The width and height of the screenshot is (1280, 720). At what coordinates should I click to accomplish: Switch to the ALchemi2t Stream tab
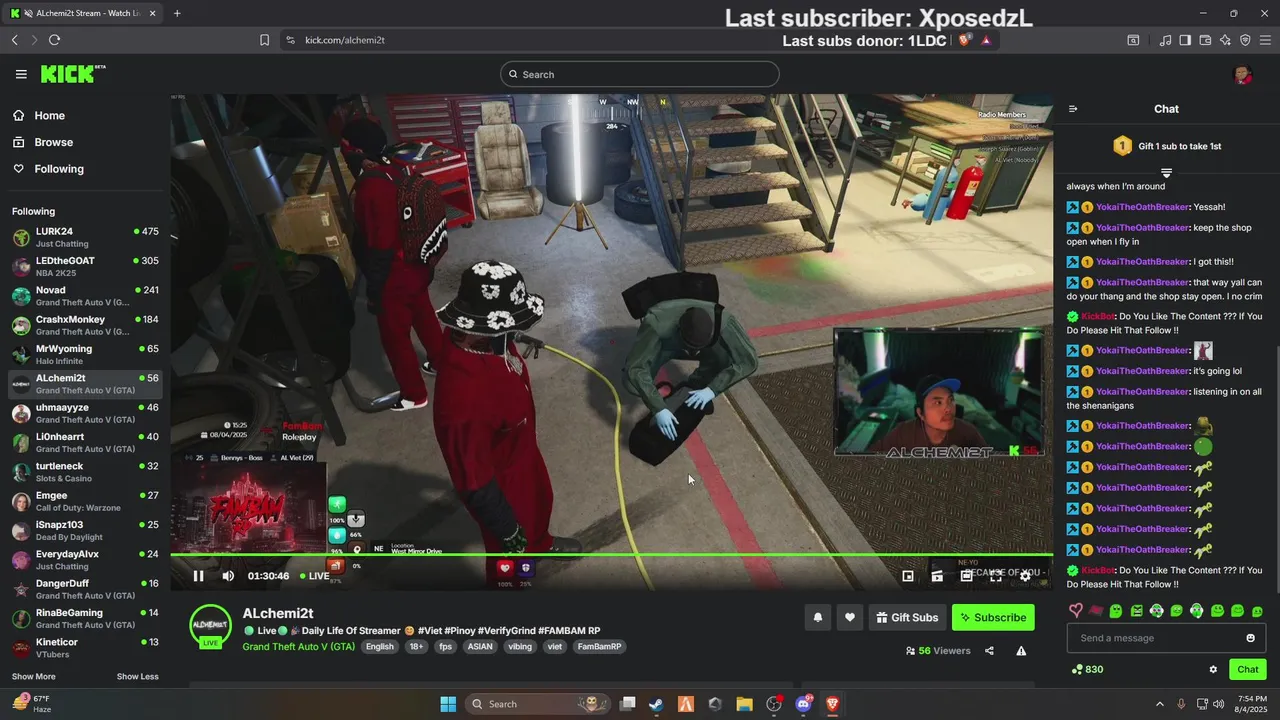(x=85, y=13)
